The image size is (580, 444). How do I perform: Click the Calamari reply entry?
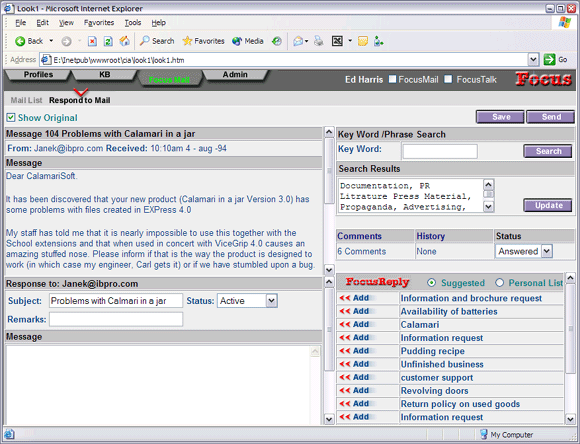coord(420,324)
